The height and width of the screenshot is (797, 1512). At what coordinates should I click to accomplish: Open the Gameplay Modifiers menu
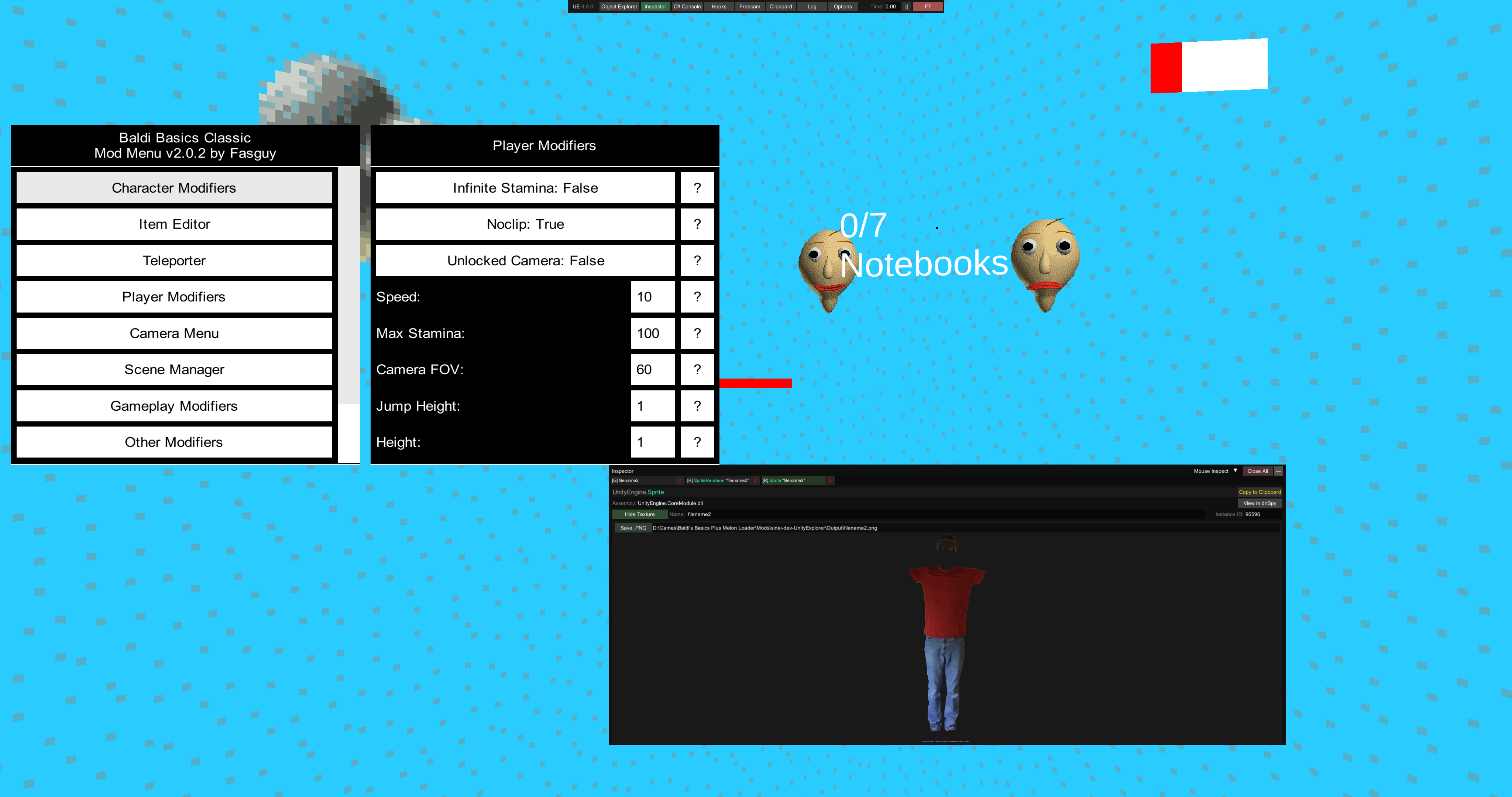174,405
